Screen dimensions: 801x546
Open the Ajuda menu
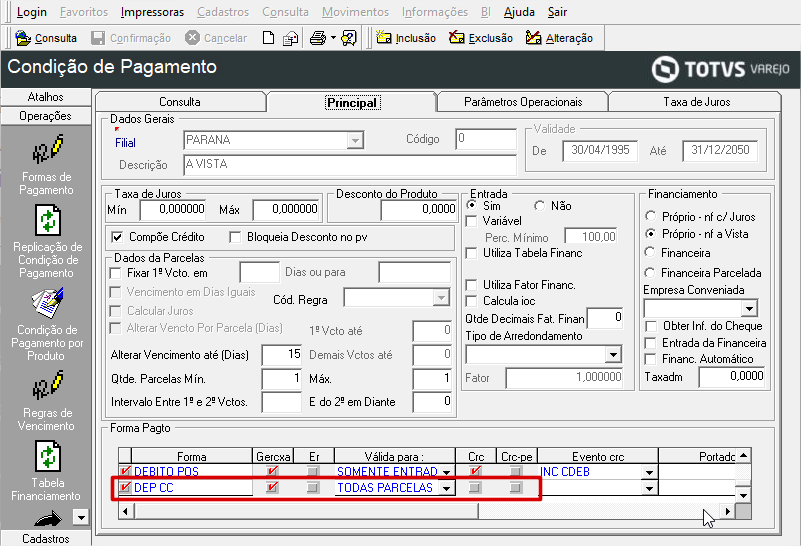point(519,12)
